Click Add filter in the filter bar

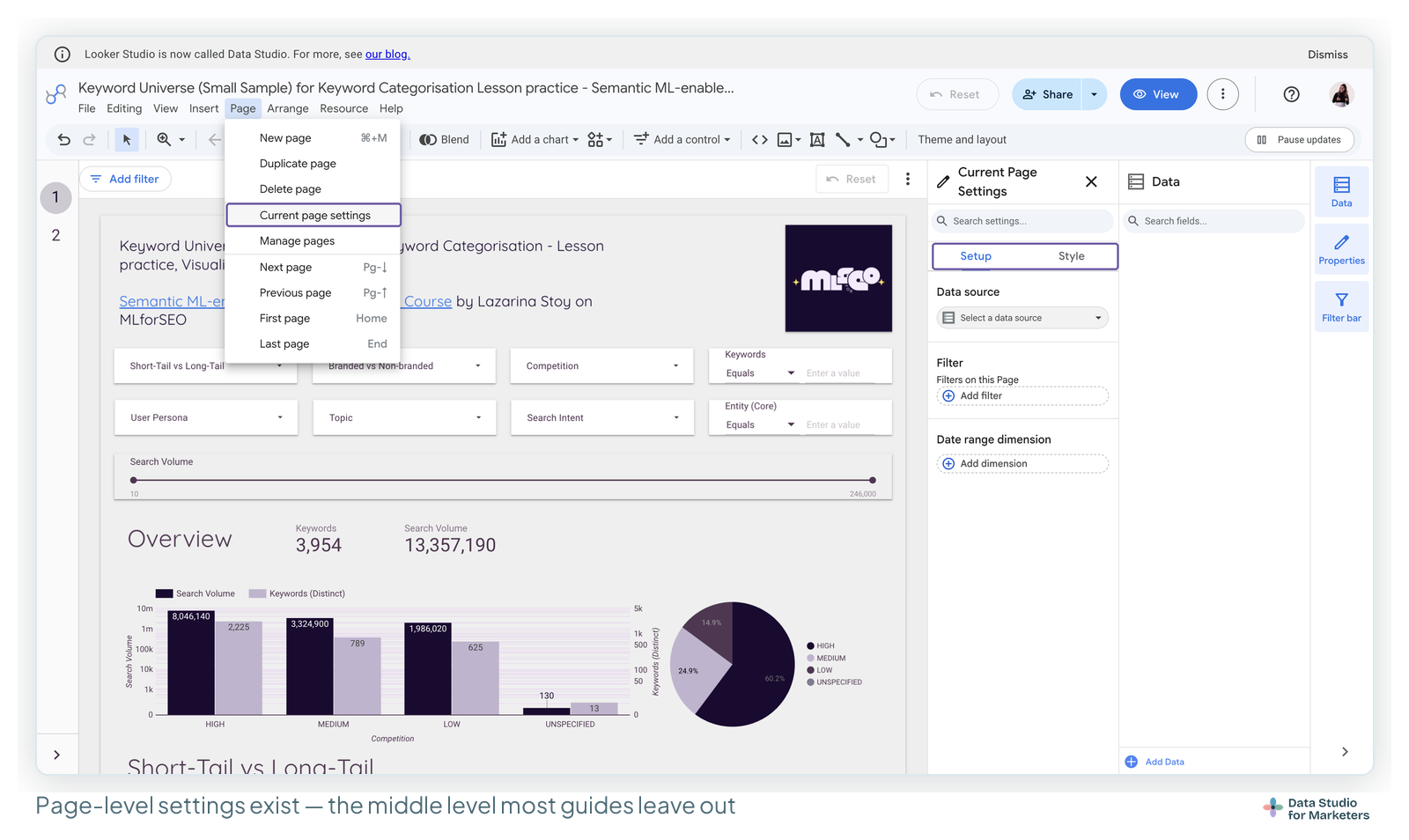coord(125,179)
